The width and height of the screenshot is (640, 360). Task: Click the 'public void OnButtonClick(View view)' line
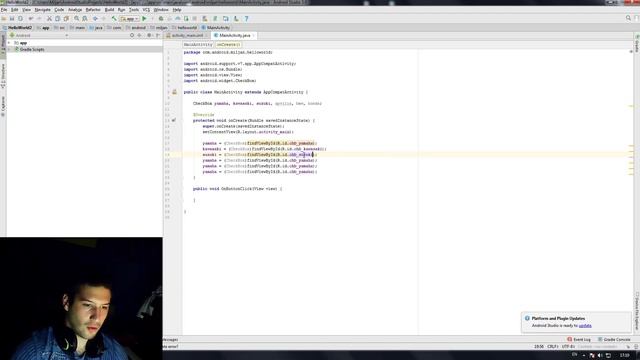click(x=237, y=189)
